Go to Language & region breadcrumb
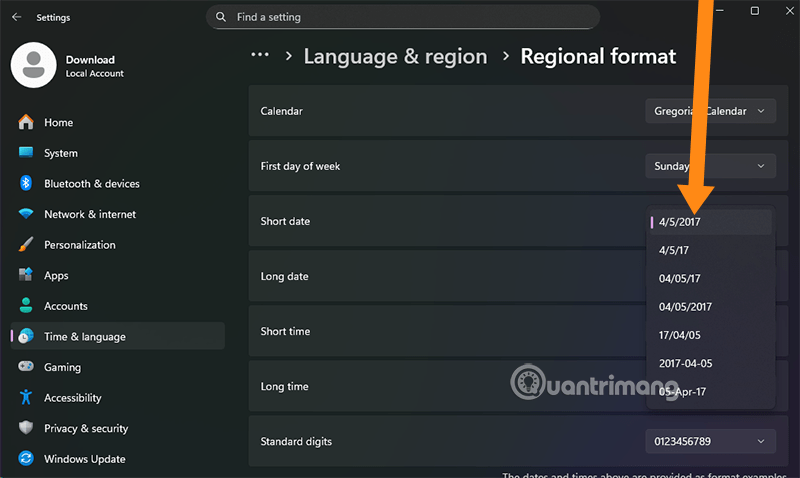The image size is (800, 478). tap(395, 57)
